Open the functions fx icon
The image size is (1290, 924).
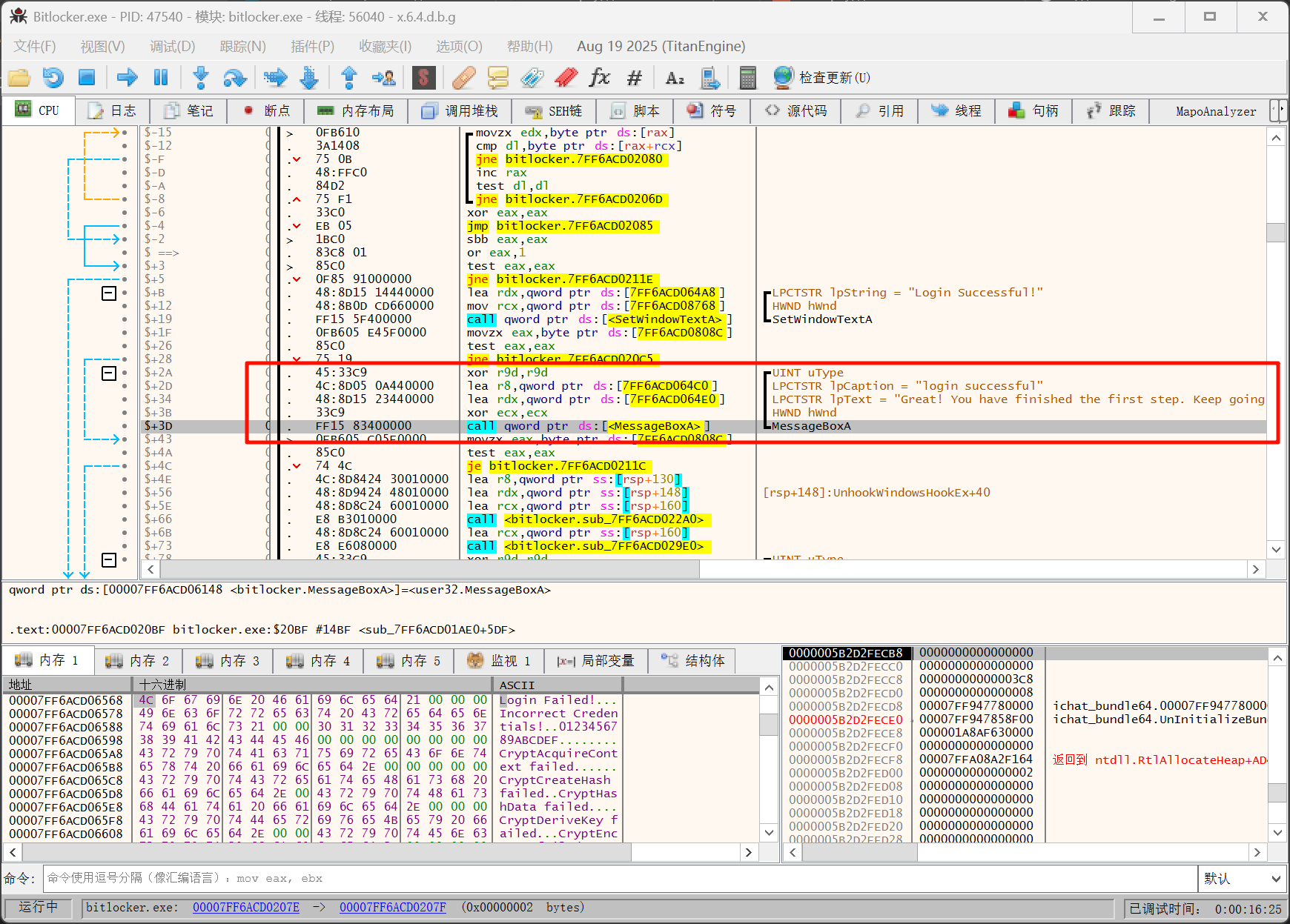pyautogui.click(x=599, y=77)
